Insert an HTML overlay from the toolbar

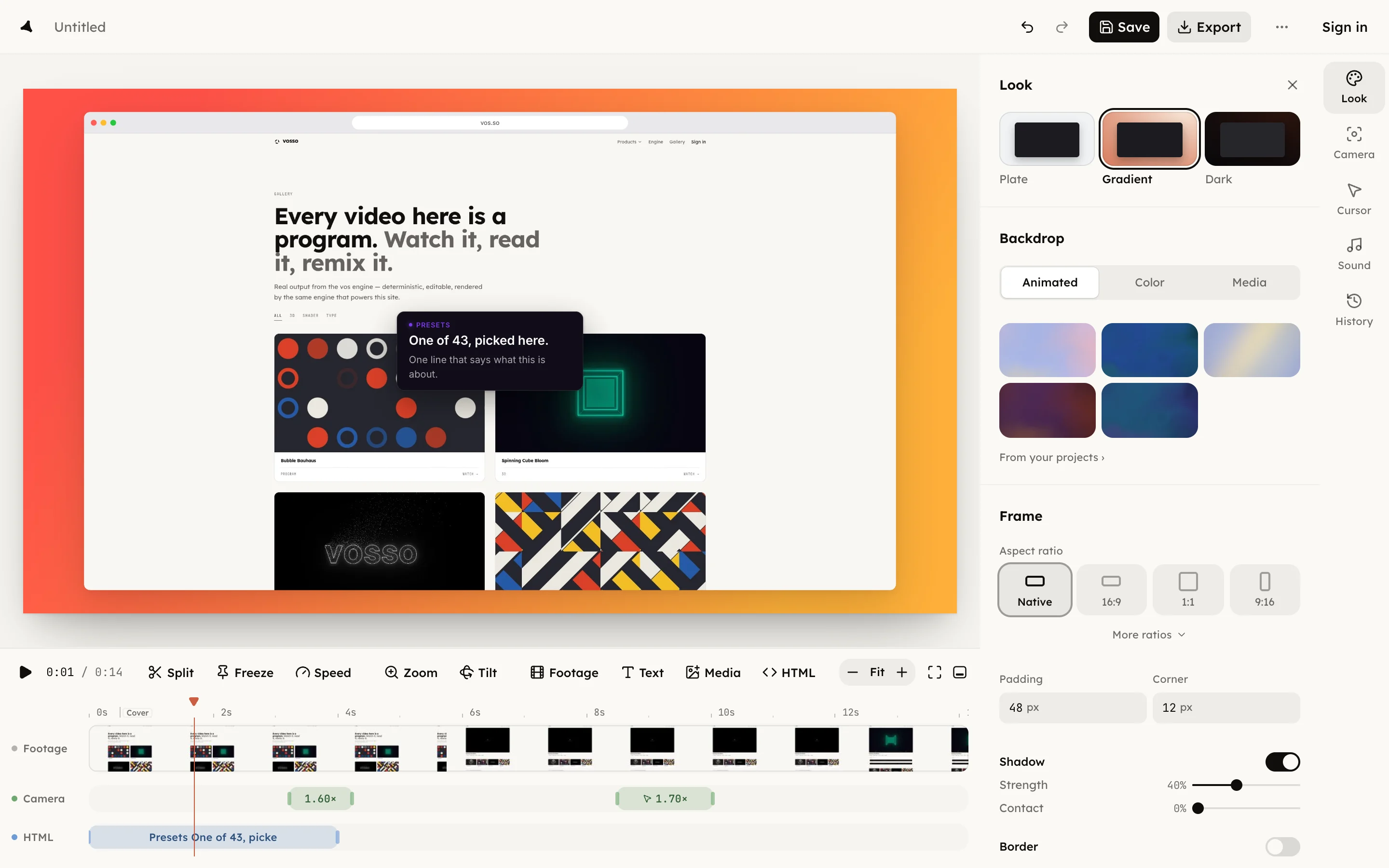(x=789, y=672)
